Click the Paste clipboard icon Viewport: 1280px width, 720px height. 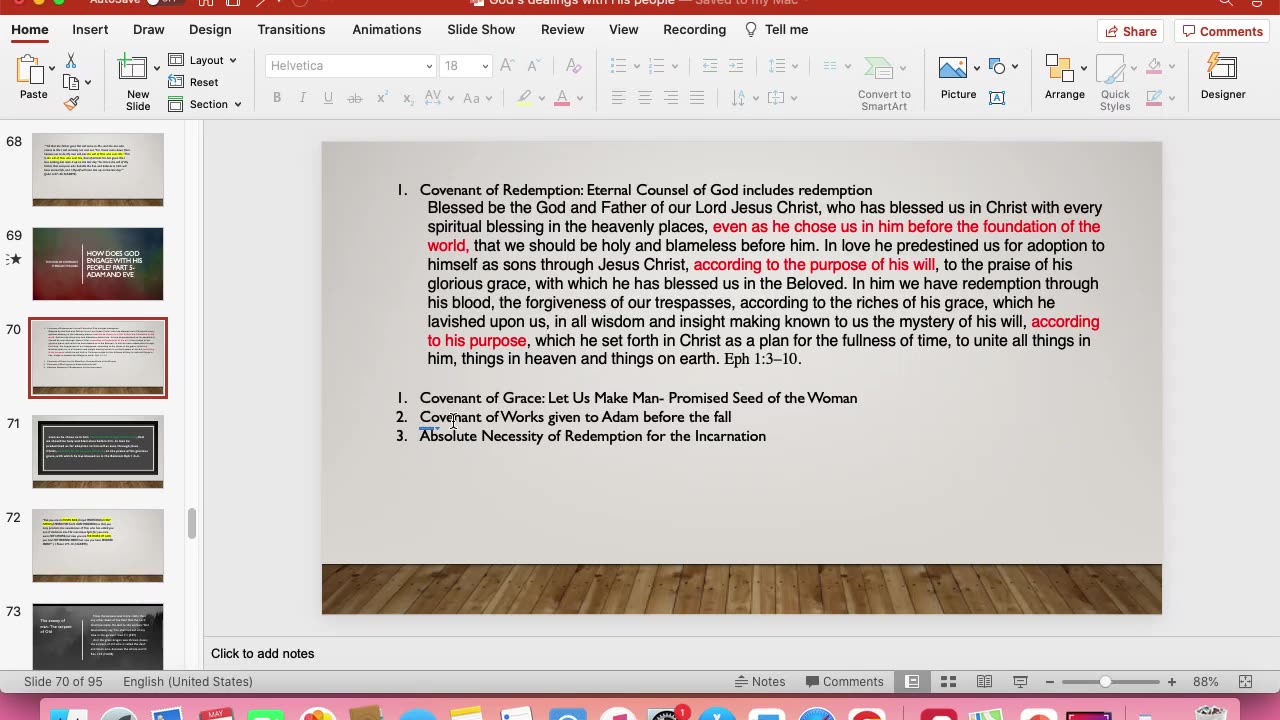pyautogui.click(x=29, y=70)
